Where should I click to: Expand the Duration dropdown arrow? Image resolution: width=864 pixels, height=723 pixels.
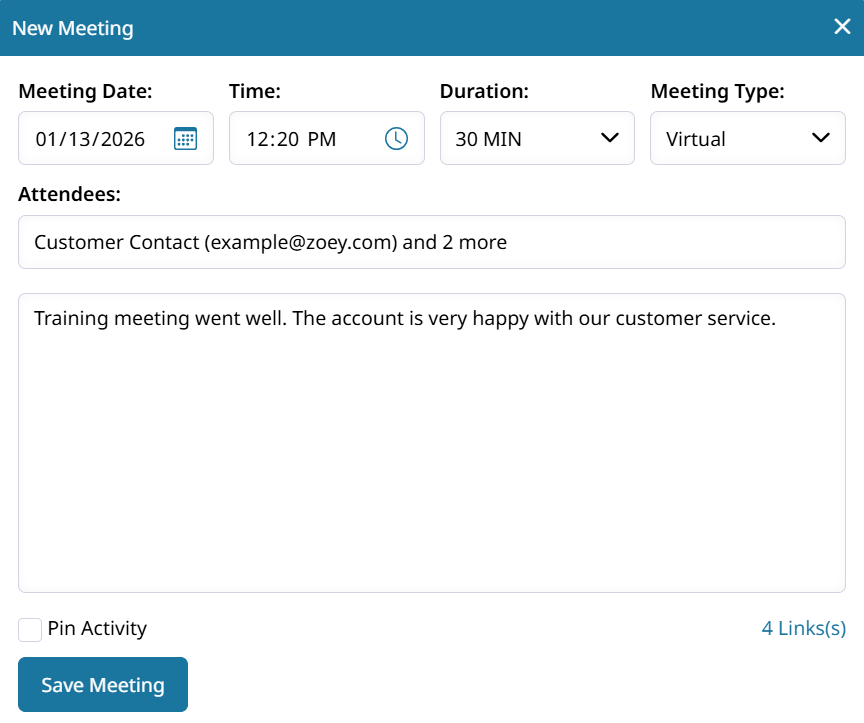point(610,138)
